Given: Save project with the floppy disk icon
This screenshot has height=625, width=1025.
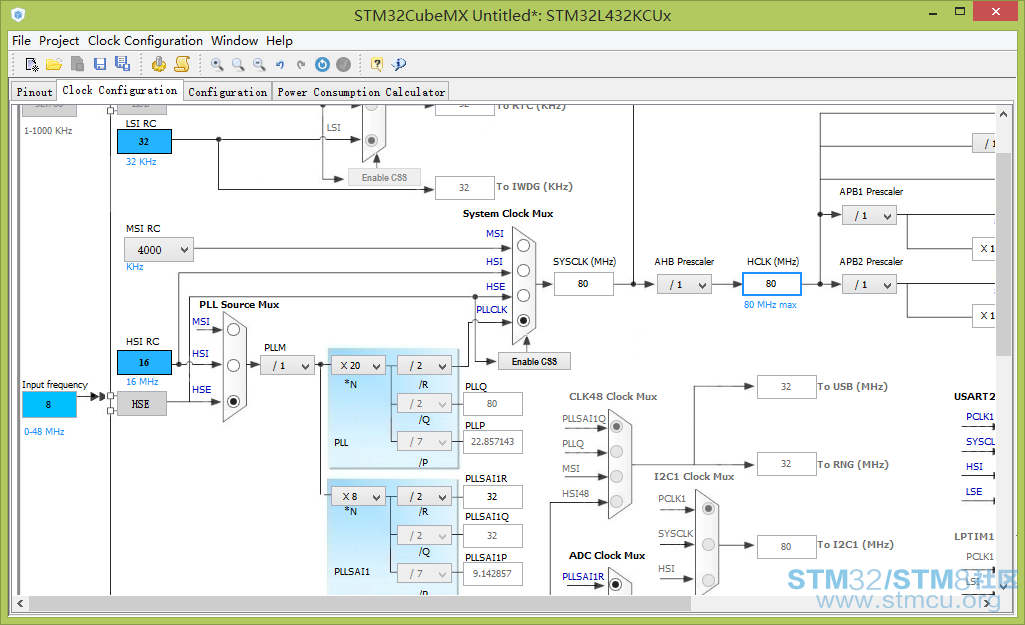Looking at the screenshot, I should click(100, 64).
